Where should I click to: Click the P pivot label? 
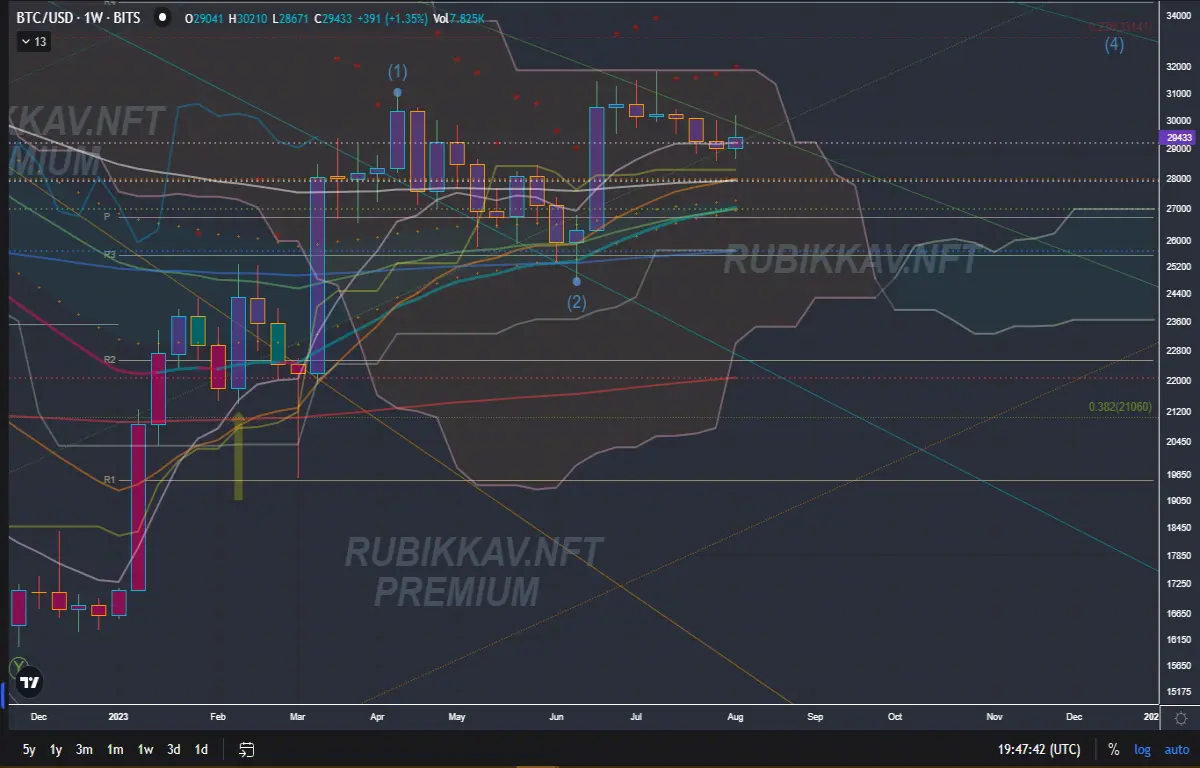click(x=106, y=216)
